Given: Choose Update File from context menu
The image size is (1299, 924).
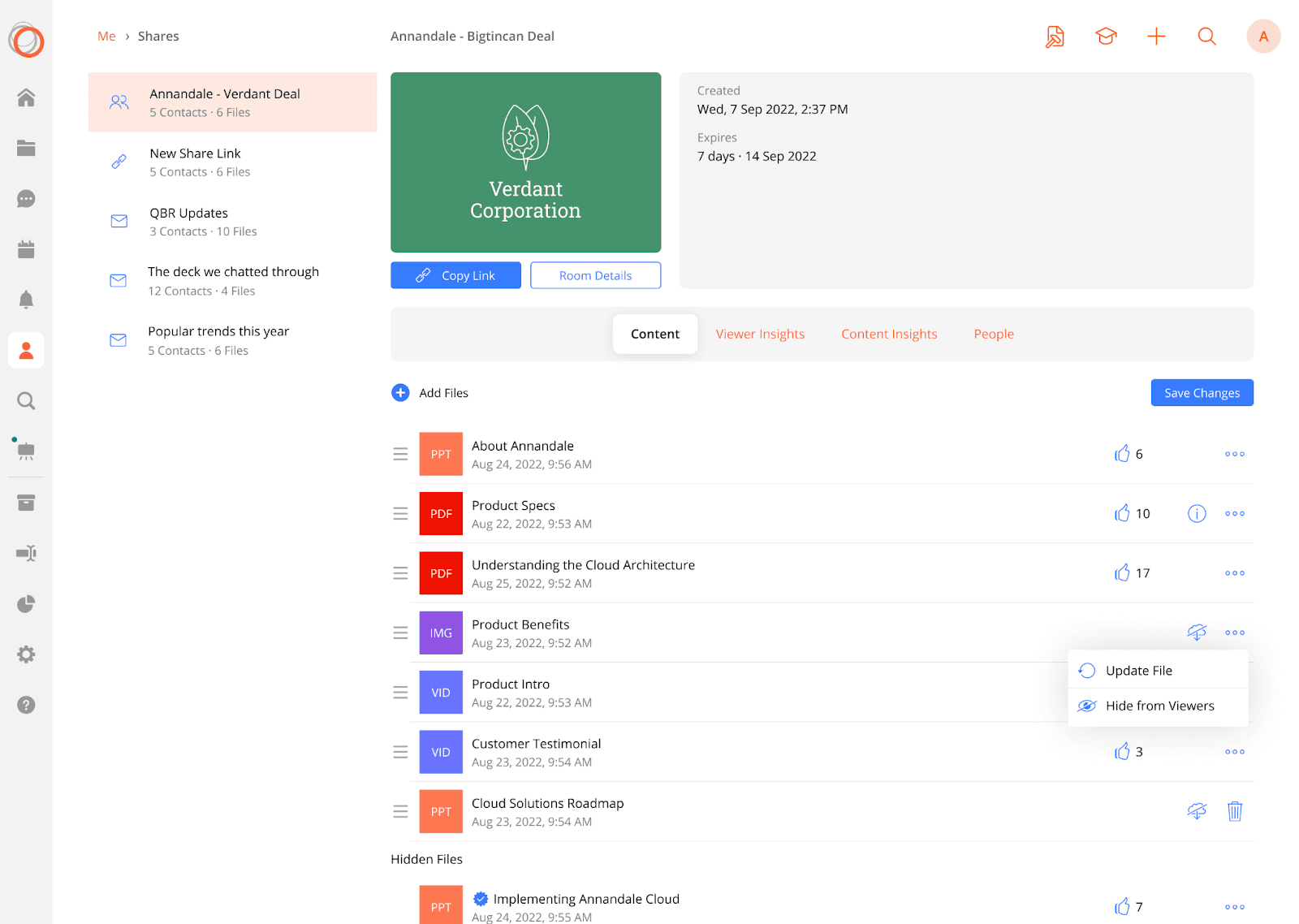Looking at the screenshot, I should [1138, 671].
